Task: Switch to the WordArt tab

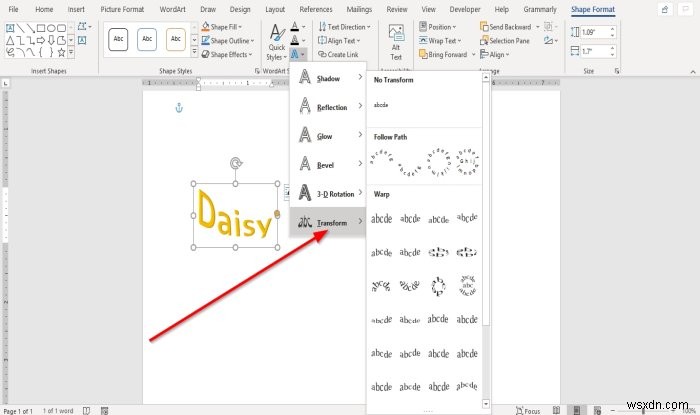Action: click(x=172, y=9)
